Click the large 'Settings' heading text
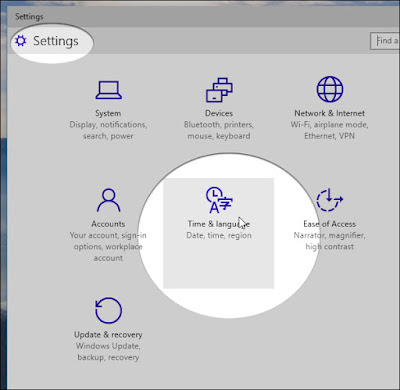Screen dimensions: 400x390 tap(56, 41)
